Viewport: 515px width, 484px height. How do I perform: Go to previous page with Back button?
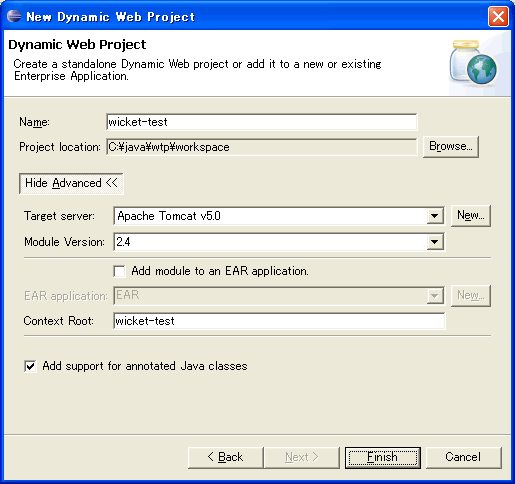pyautogui.click(x=226, y=457)
